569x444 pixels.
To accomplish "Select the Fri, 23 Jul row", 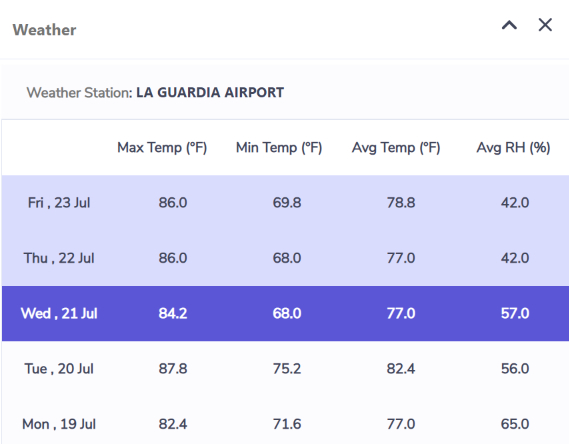I will point(285,203).
